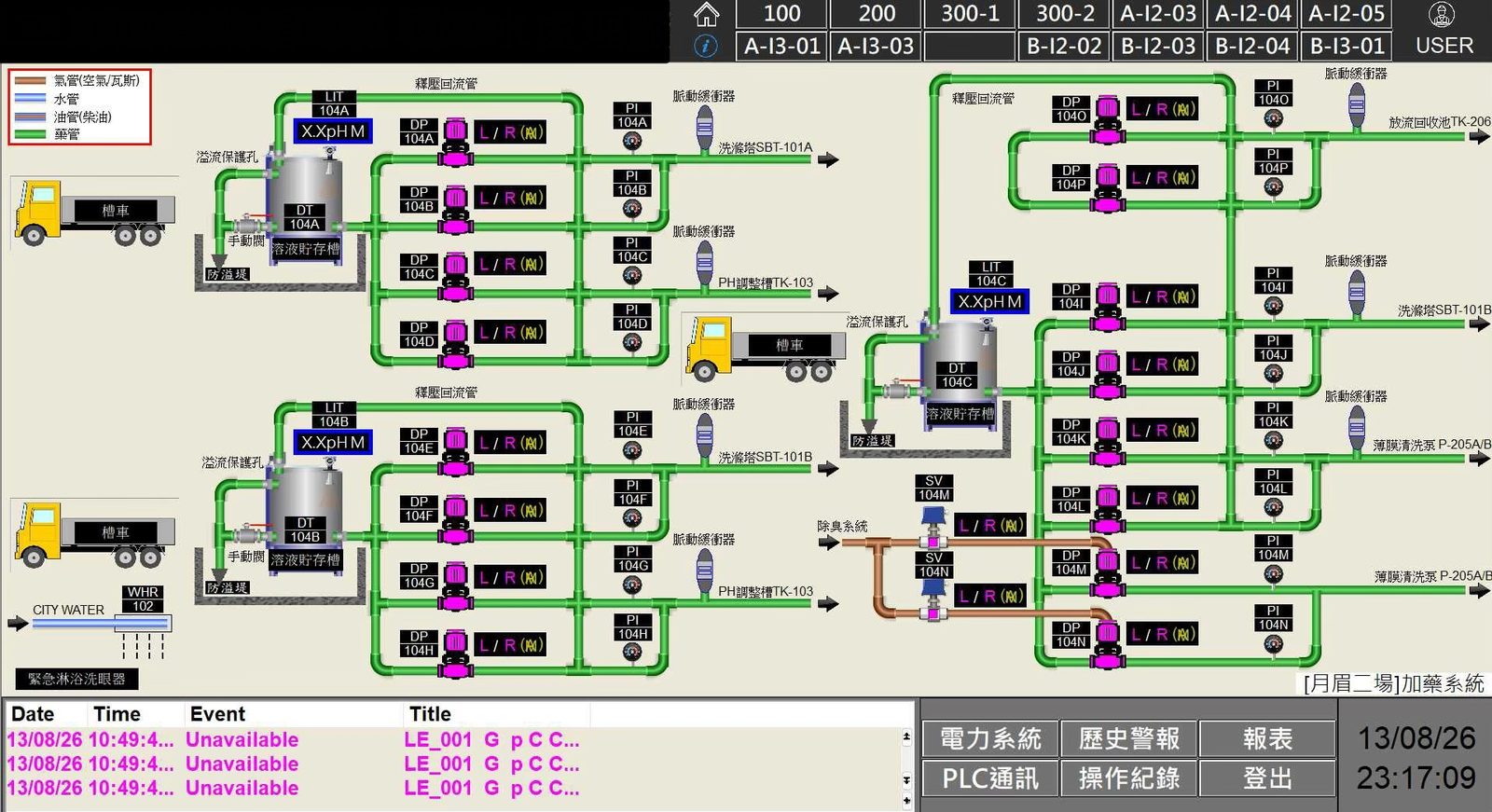Toggle L / R mode for DP 104O
Screen dimensions: 1492x812
click(x=1163, y=109)
